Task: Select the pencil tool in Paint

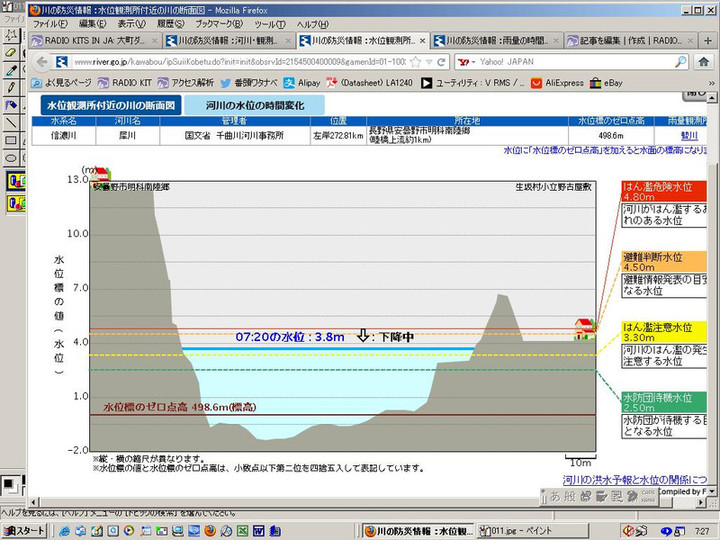Action: click(x=11, y=88)
